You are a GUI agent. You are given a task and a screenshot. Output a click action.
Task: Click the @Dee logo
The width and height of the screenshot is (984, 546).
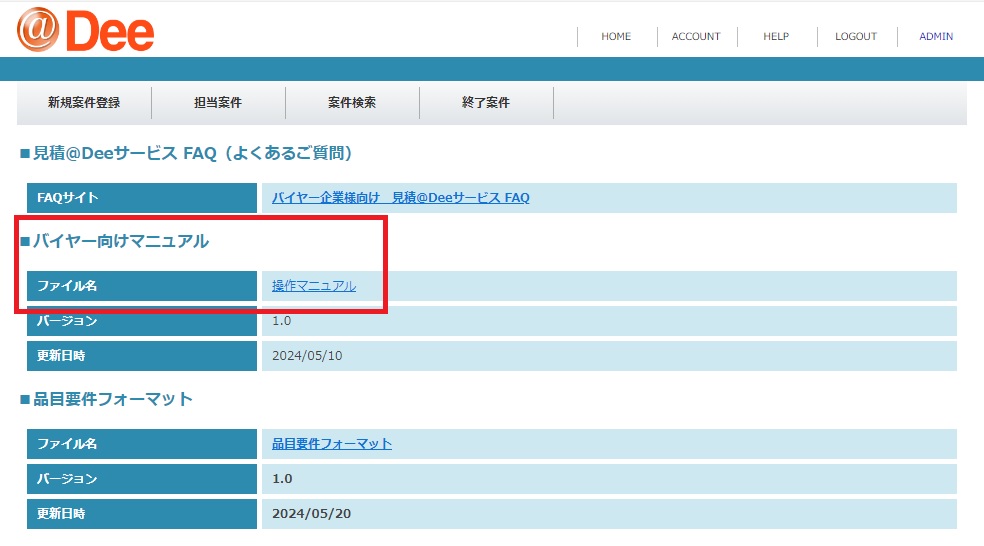[x=85, y=30]
